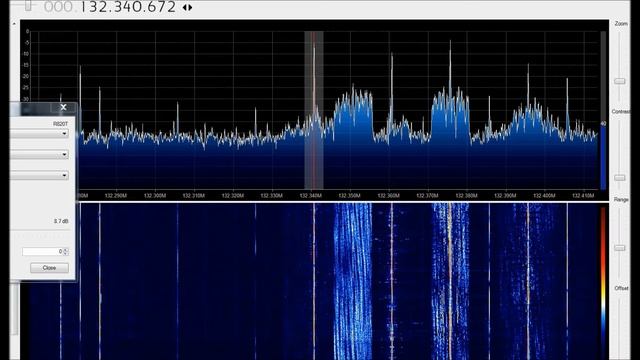Screen dimensions: 640x360
Task: Open the third dropdown in R820T dialog
Action: coord(39,176)
